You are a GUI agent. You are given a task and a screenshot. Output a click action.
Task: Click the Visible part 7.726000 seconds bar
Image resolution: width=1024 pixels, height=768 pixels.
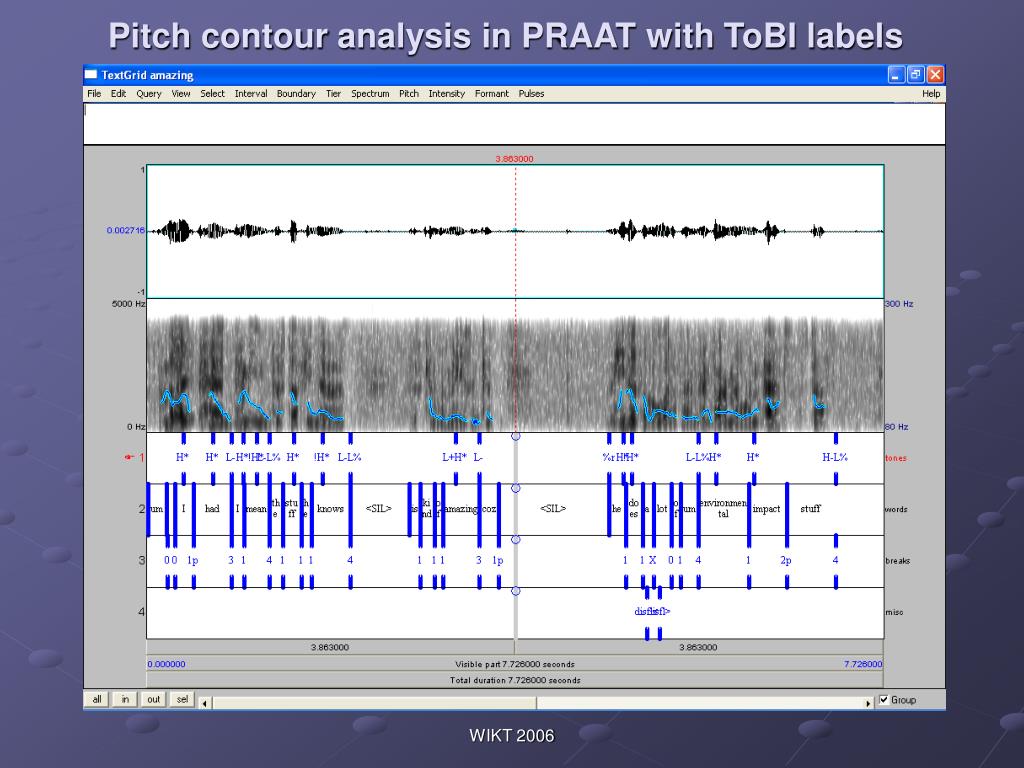click(515, 664)
